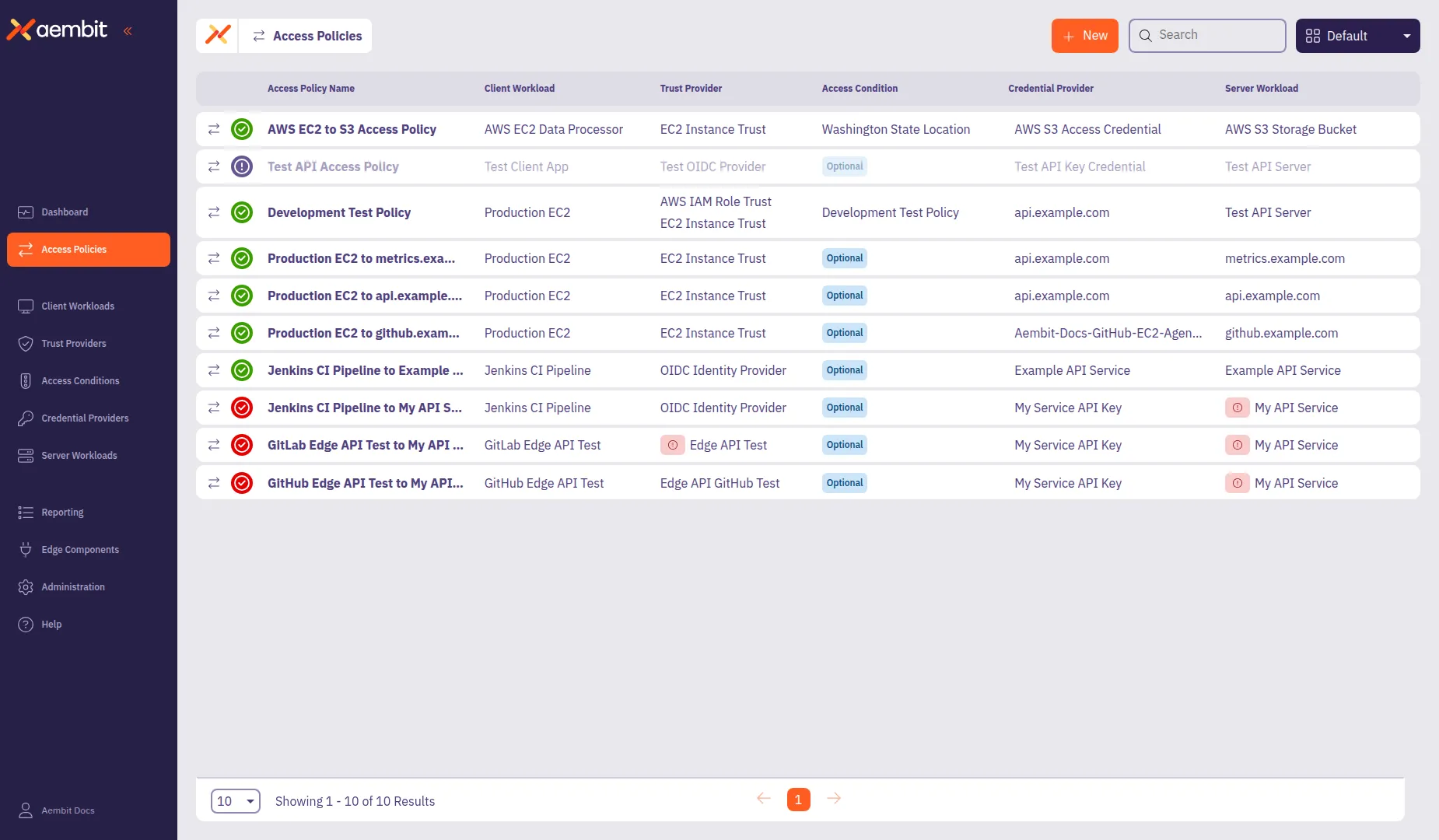Open Trust Providers via the shield icon

(x=26, y=343)
